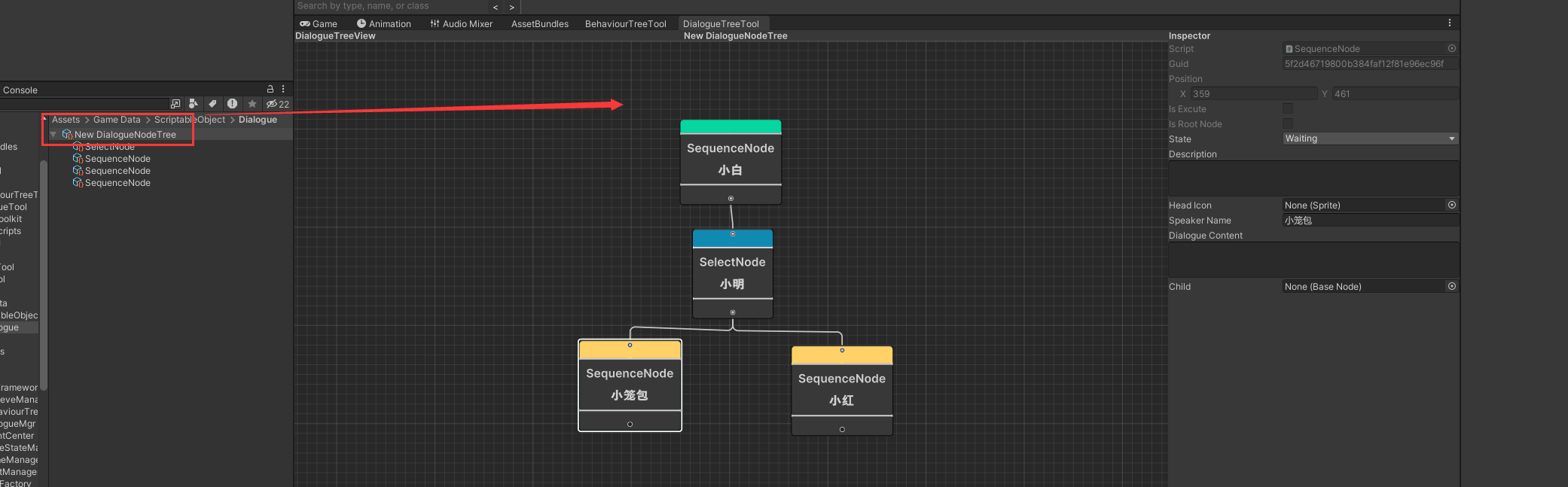The width and height of the screenshot is (1568, 487).
Task: Toggle hidden packages visibility showing 22
Action: (x=277, y=104)
